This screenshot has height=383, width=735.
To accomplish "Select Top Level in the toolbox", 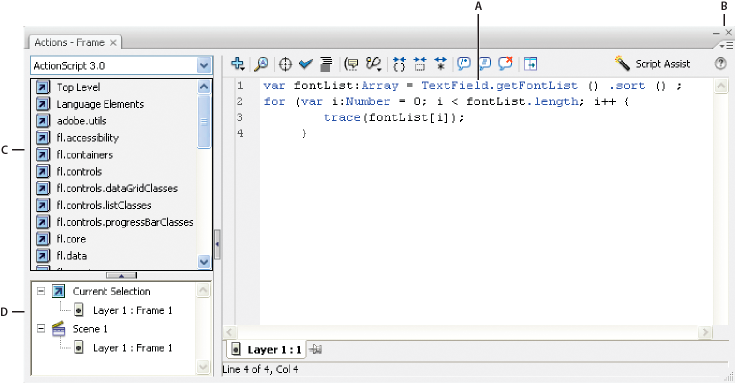I will (78, 87).
